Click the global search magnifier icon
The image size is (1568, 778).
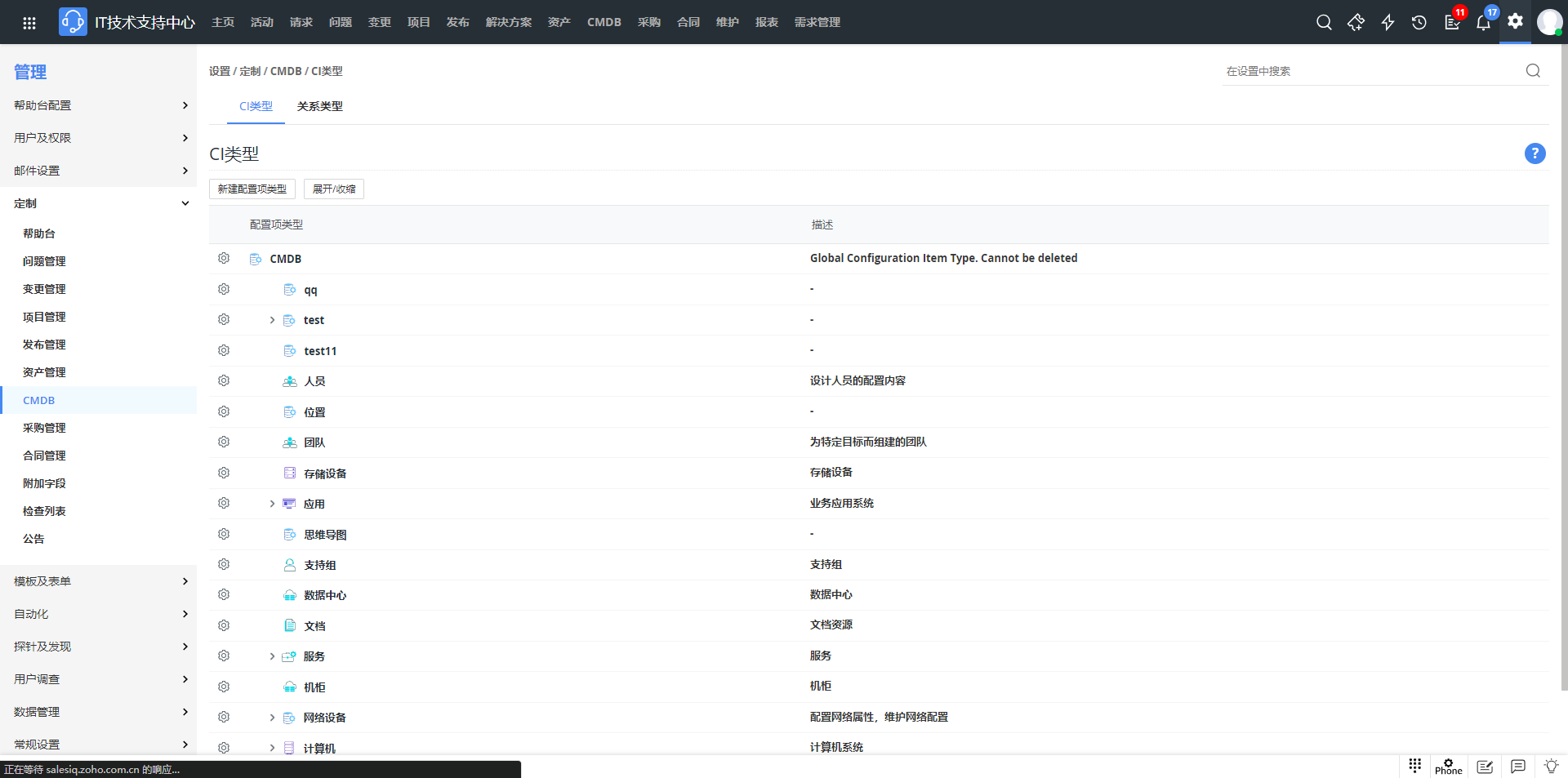click(x=1324, y=23)
